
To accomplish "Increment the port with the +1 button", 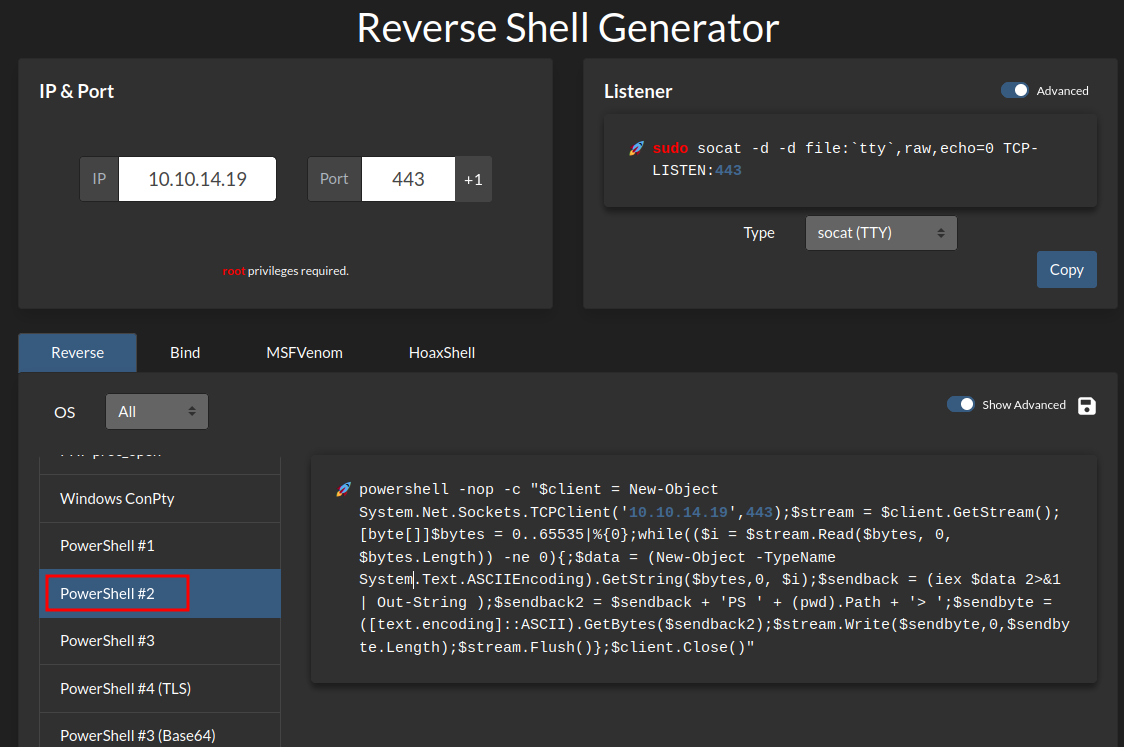I will click(x=473, y=179).
